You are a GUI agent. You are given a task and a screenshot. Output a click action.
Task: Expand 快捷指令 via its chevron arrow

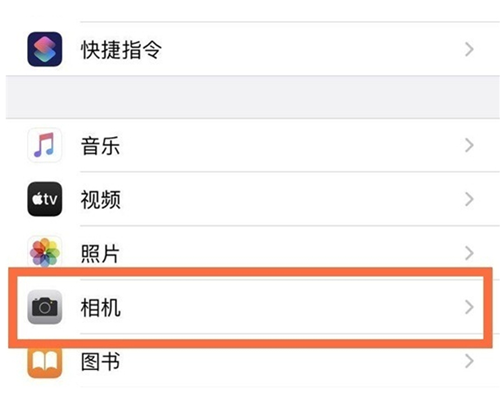(x=469, y=49)
